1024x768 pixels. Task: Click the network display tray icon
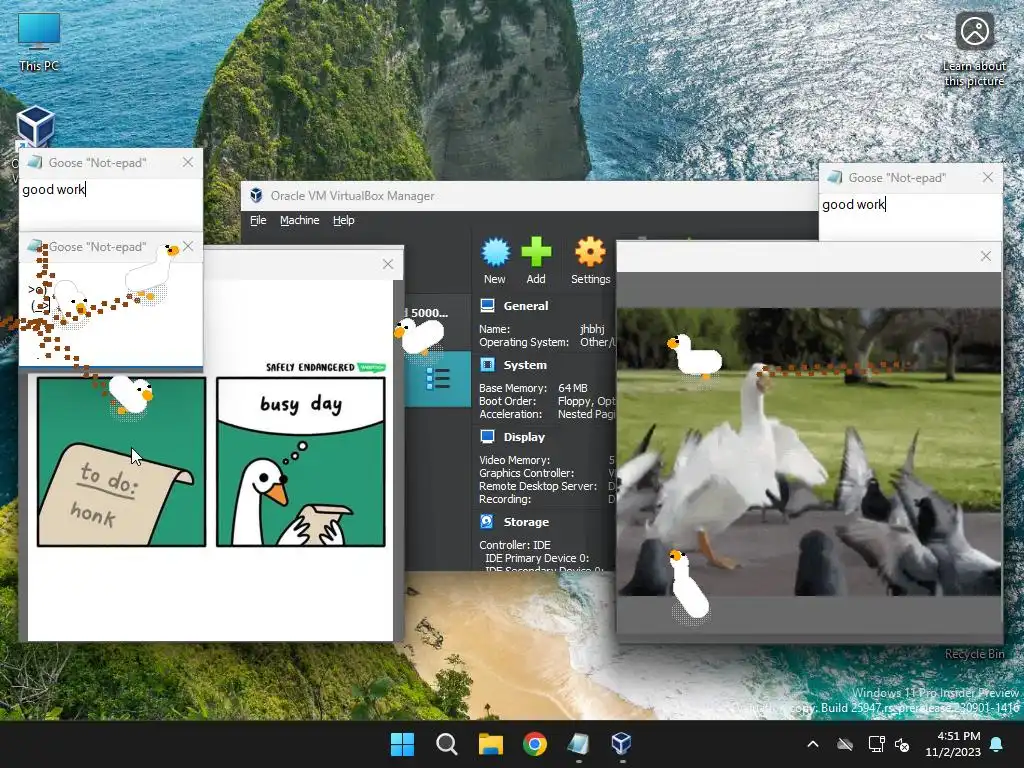click(x=876, y=744)
